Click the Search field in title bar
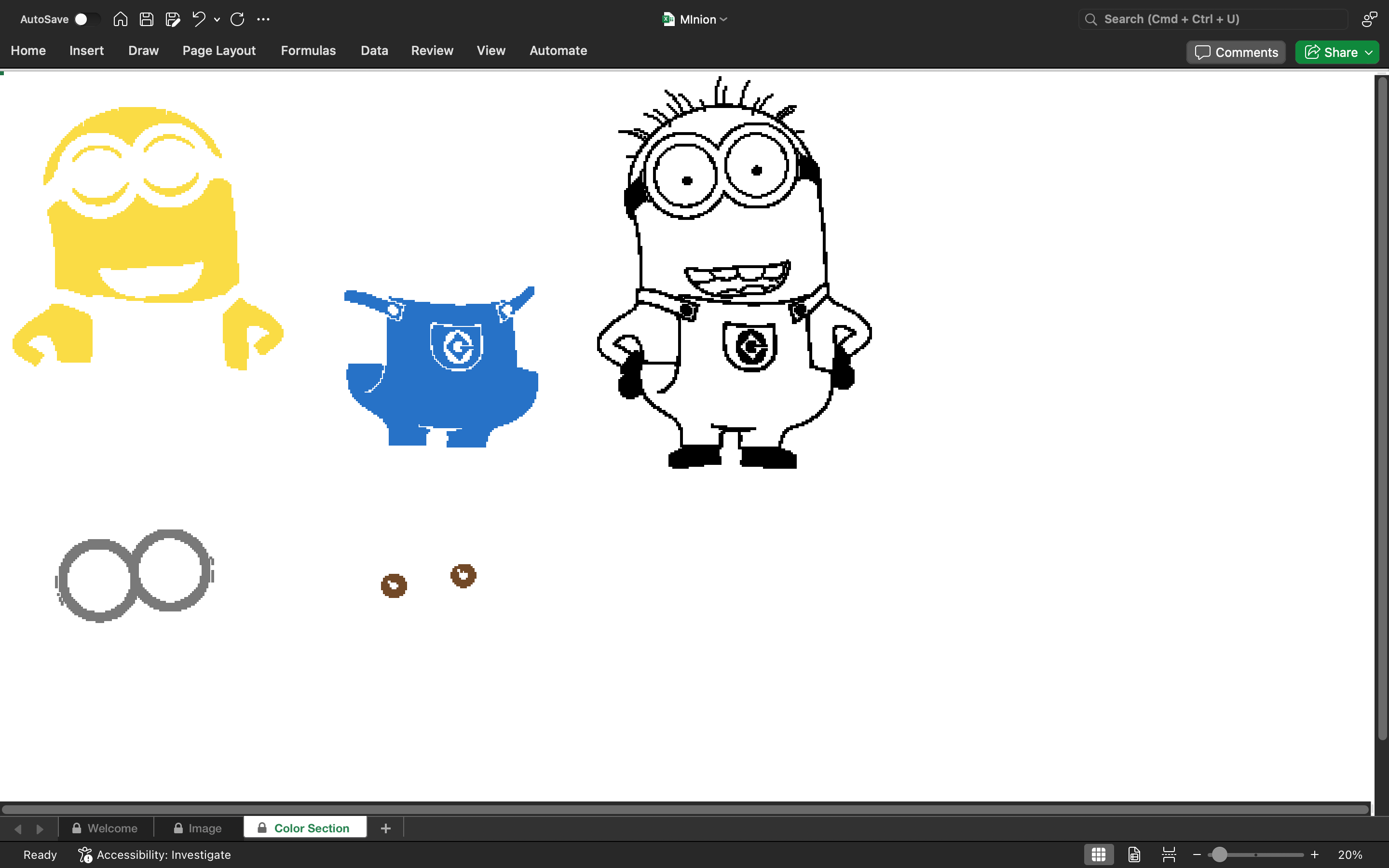The height and width of the screenshot is (868, 1389). click(1213, 19)
